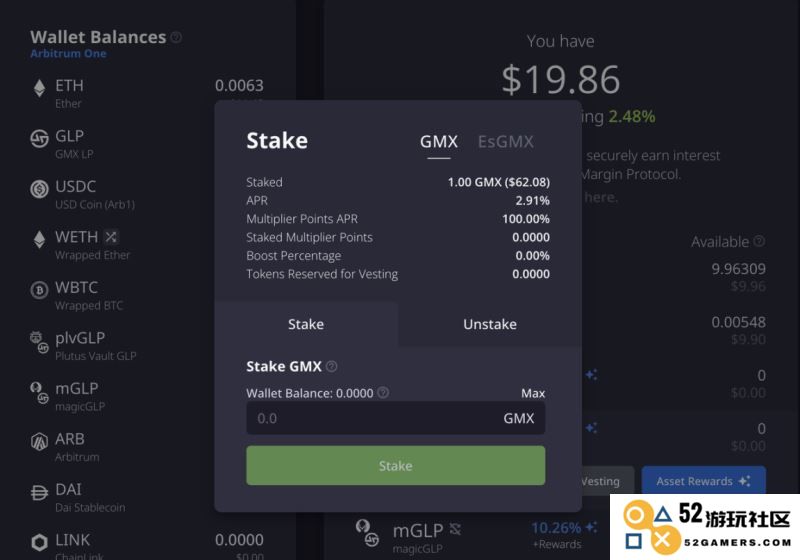
Task: Click the ETH token icon
Action: (x=39, y=88)
